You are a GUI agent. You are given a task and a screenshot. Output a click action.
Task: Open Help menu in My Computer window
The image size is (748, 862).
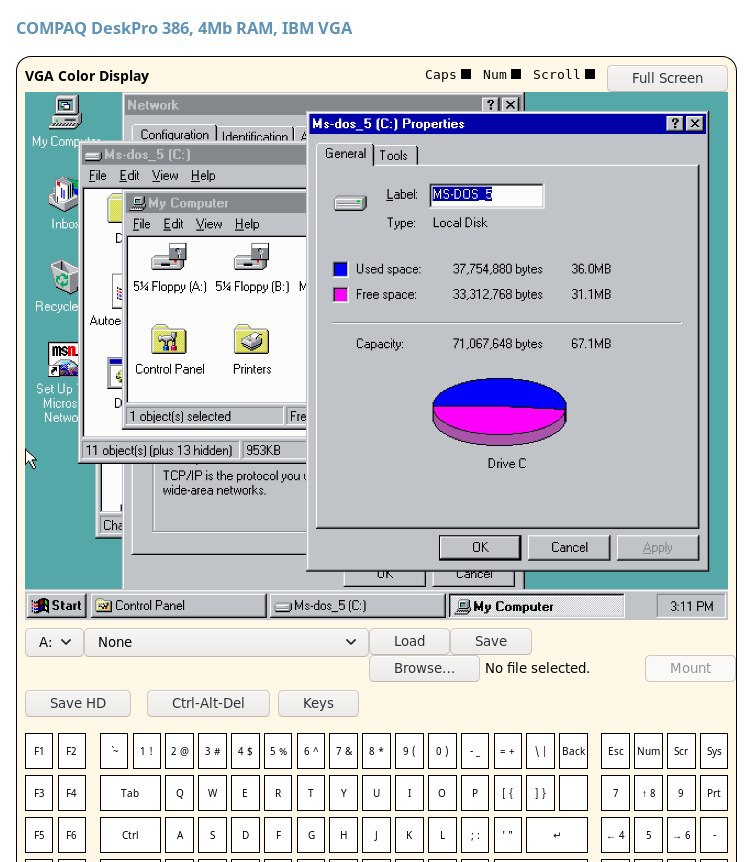247,224
